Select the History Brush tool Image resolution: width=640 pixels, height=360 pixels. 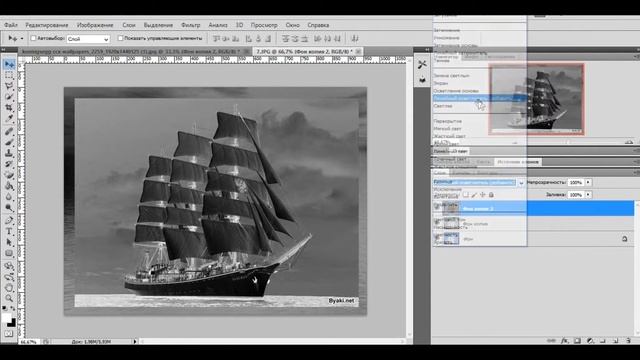(x=9, y=164)
